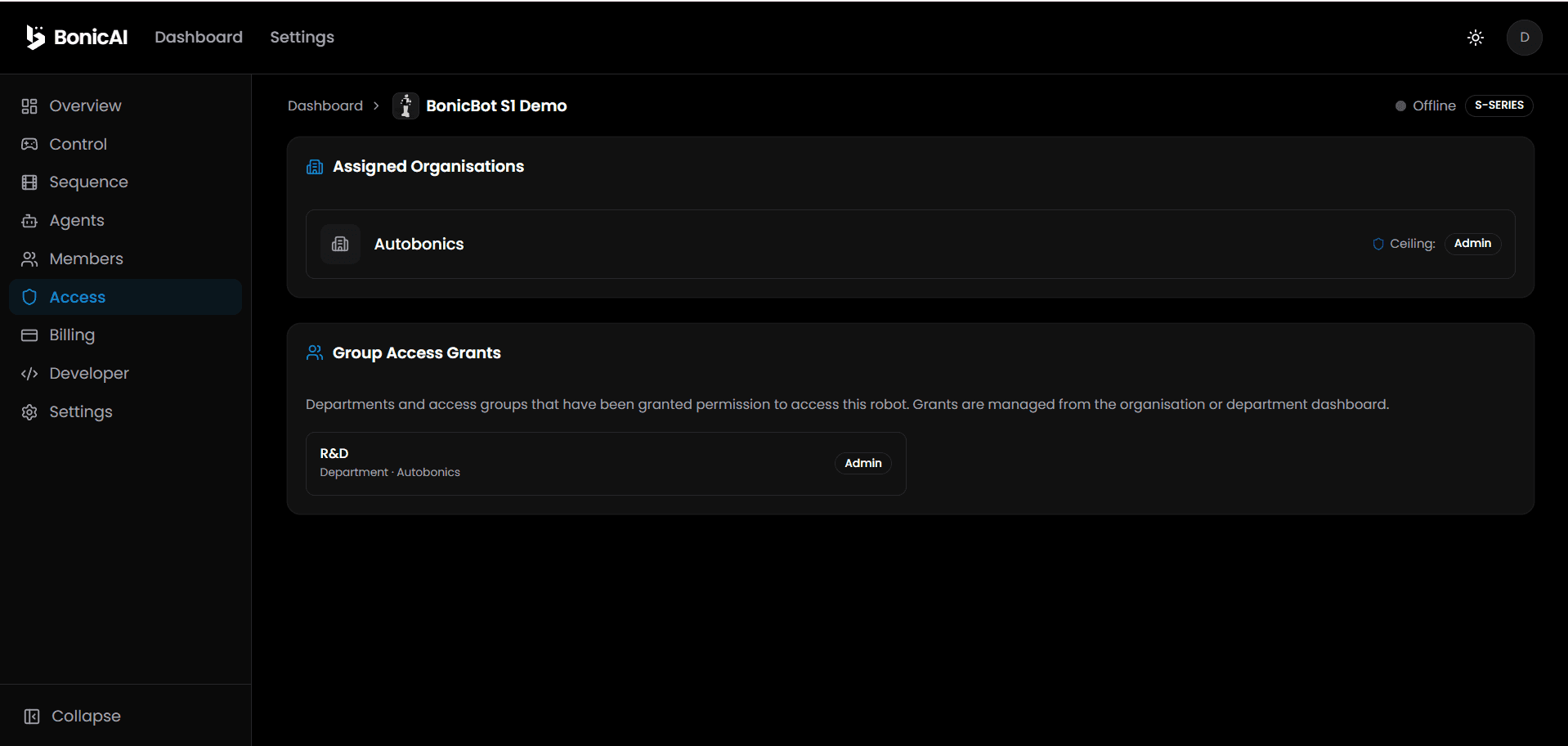The height and width of the screenshot is (746, 1568).
Task: Click the Sequence film icon in sidebar
Action: click(x=29, y=182)
